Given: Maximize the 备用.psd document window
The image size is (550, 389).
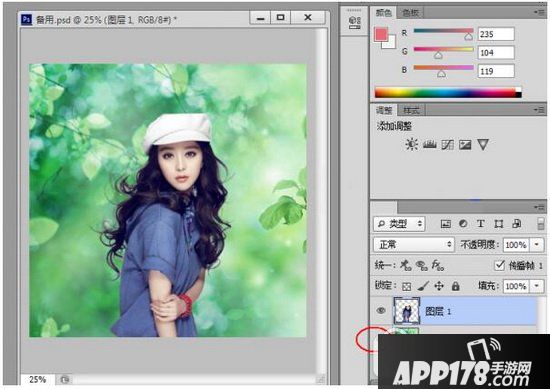Looking at the screenshot, I should tap(281, 18).
